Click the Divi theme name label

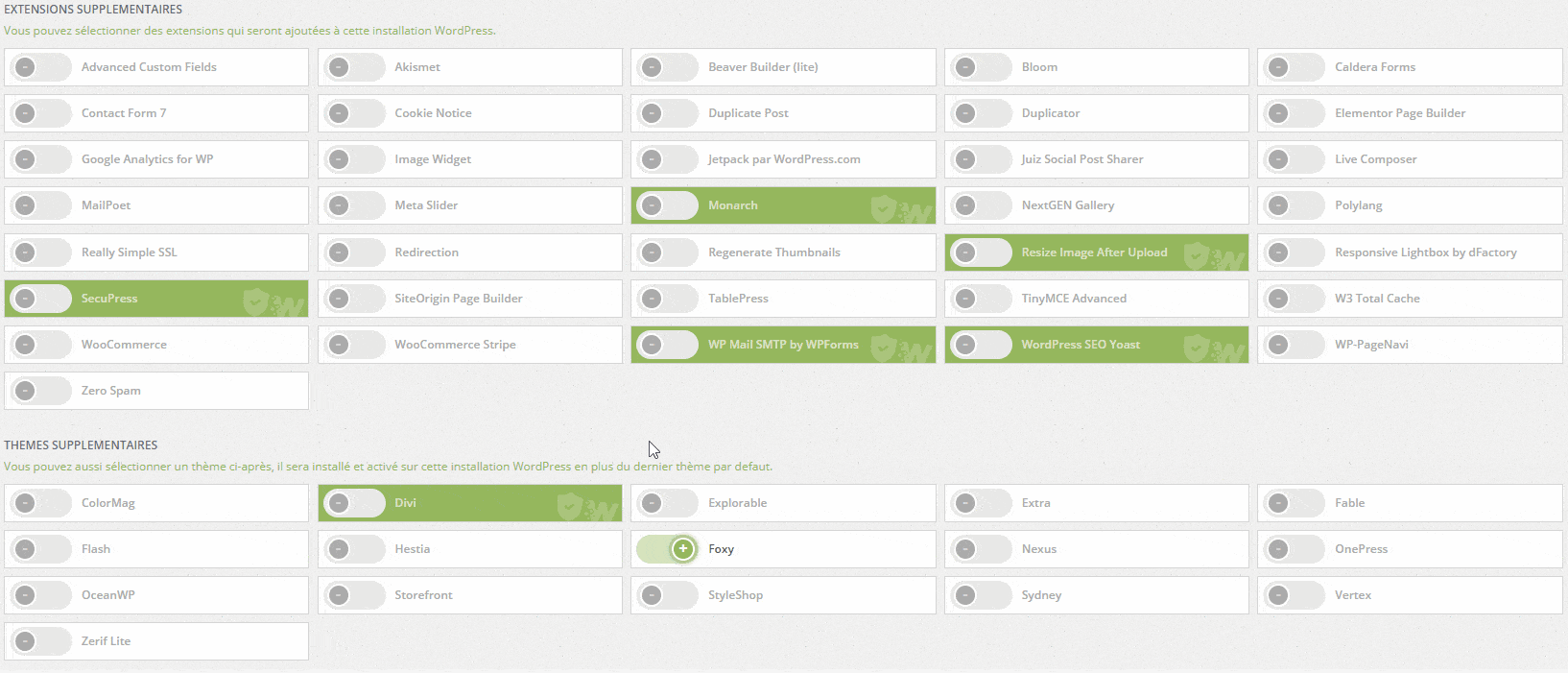coord(405,503)
